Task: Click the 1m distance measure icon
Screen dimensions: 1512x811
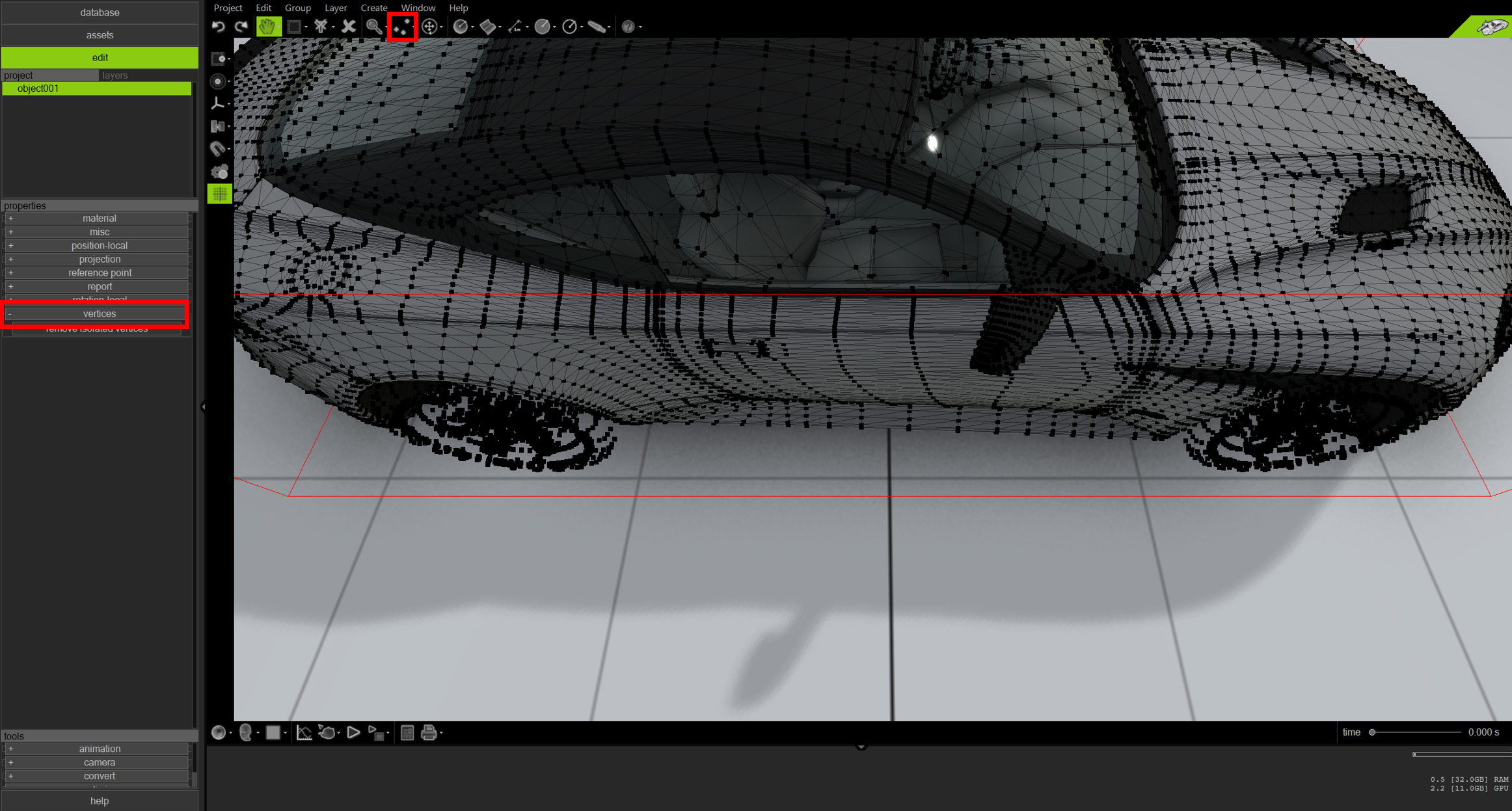Action: [x=514, y=27]
